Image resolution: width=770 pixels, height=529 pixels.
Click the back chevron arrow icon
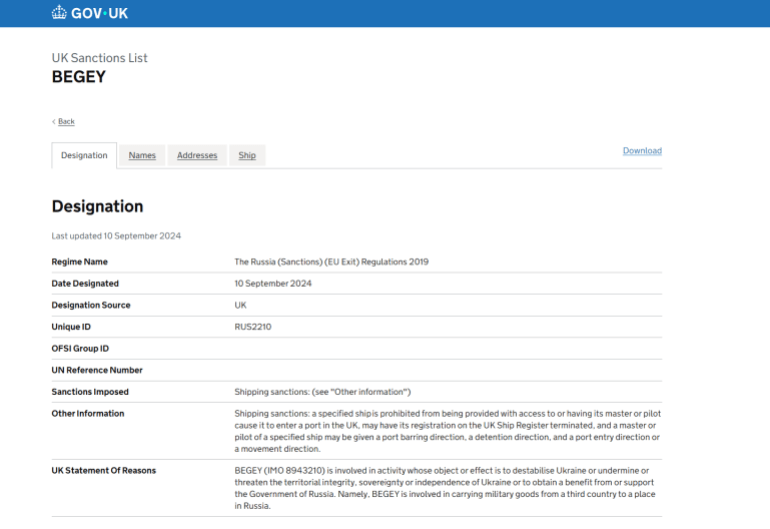point(54,121)
